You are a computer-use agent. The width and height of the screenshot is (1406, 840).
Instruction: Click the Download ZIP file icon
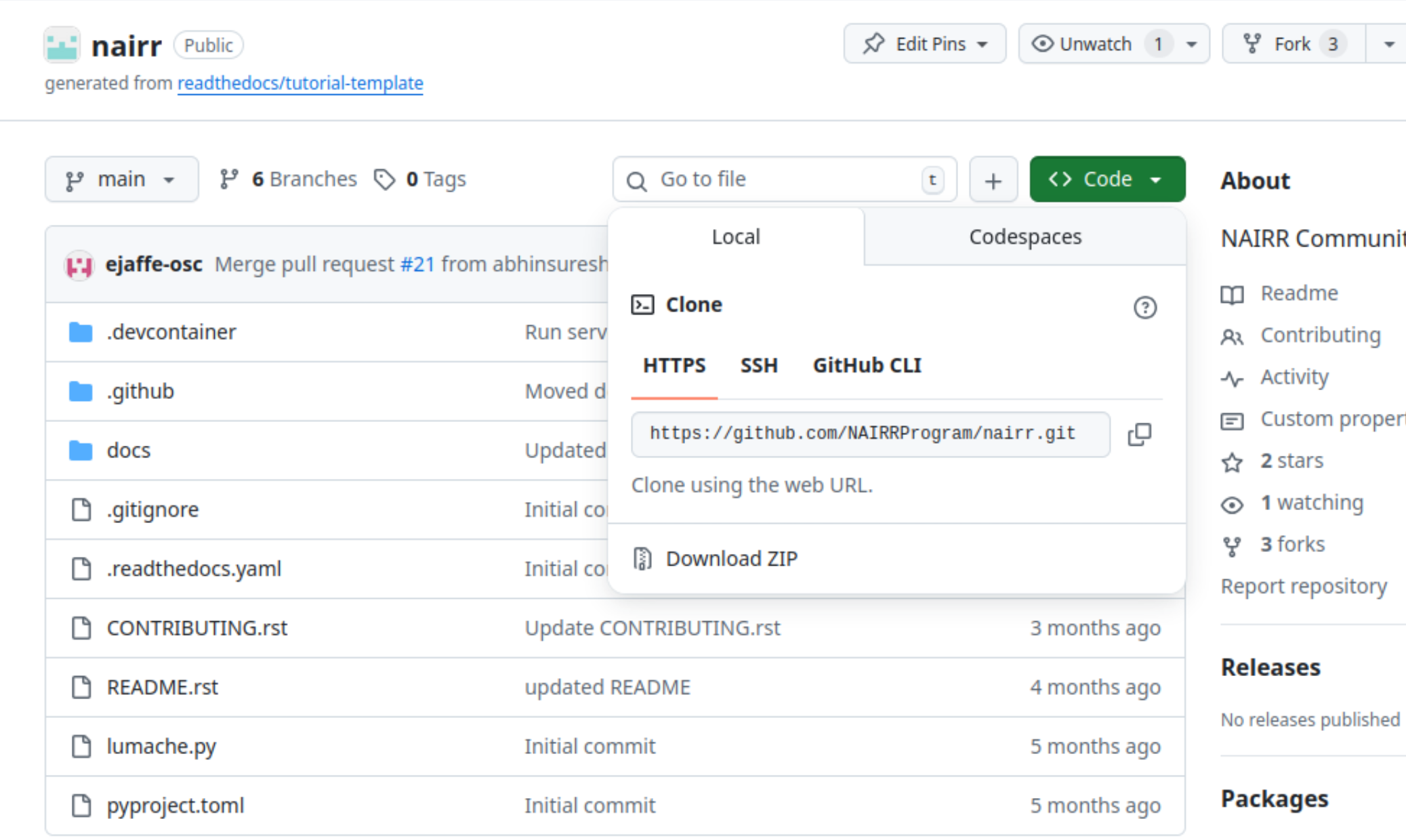pyautogui.click(x=642, y=559)
